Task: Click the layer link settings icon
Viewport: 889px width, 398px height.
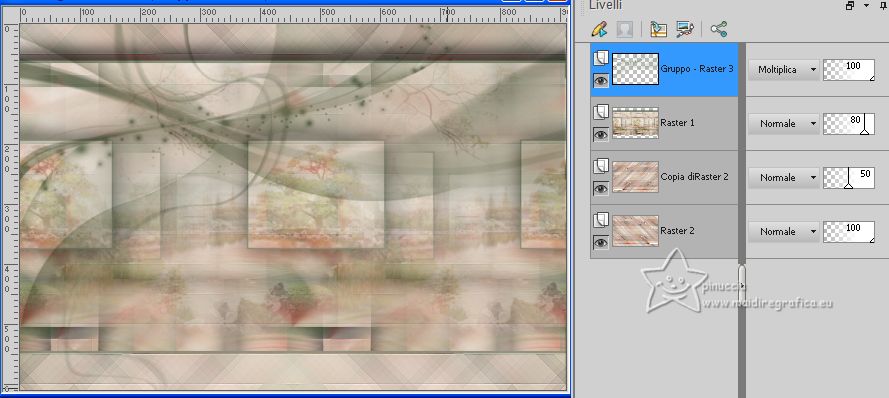Action: point(685,29)
